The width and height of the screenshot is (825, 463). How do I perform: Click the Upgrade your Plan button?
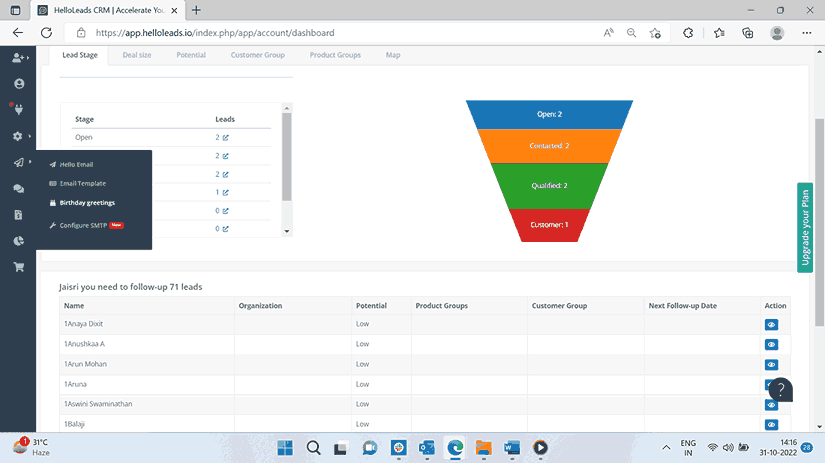(804, 227)
